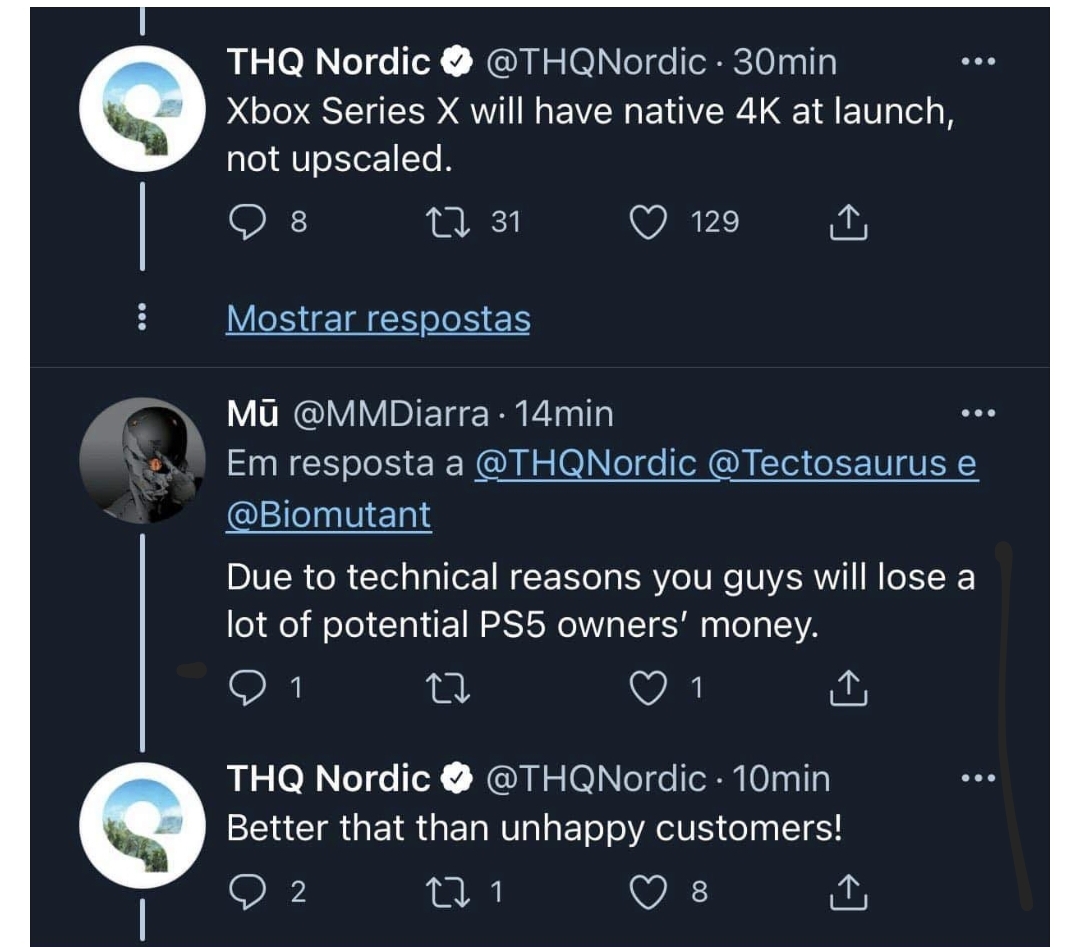Reply to the Xbox Series X tweet

(x=245, y=221)
